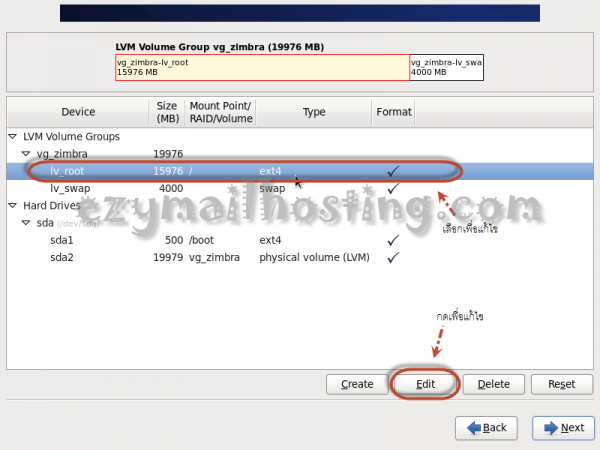Viewport: 600px width, 450px height.
Task: Click the blue arrow icon on Back
Action: pyautogui.click(x=474, y=428)
